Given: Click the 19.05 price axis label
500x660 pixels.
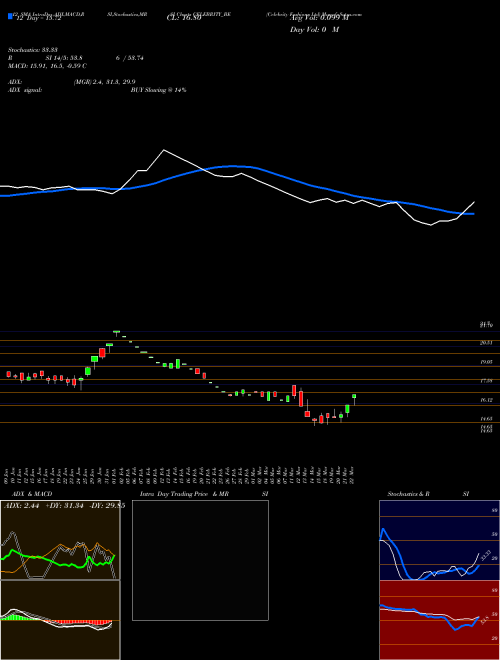Looking at the screenshot, I should pyautogui.click(x=486, y=362).
